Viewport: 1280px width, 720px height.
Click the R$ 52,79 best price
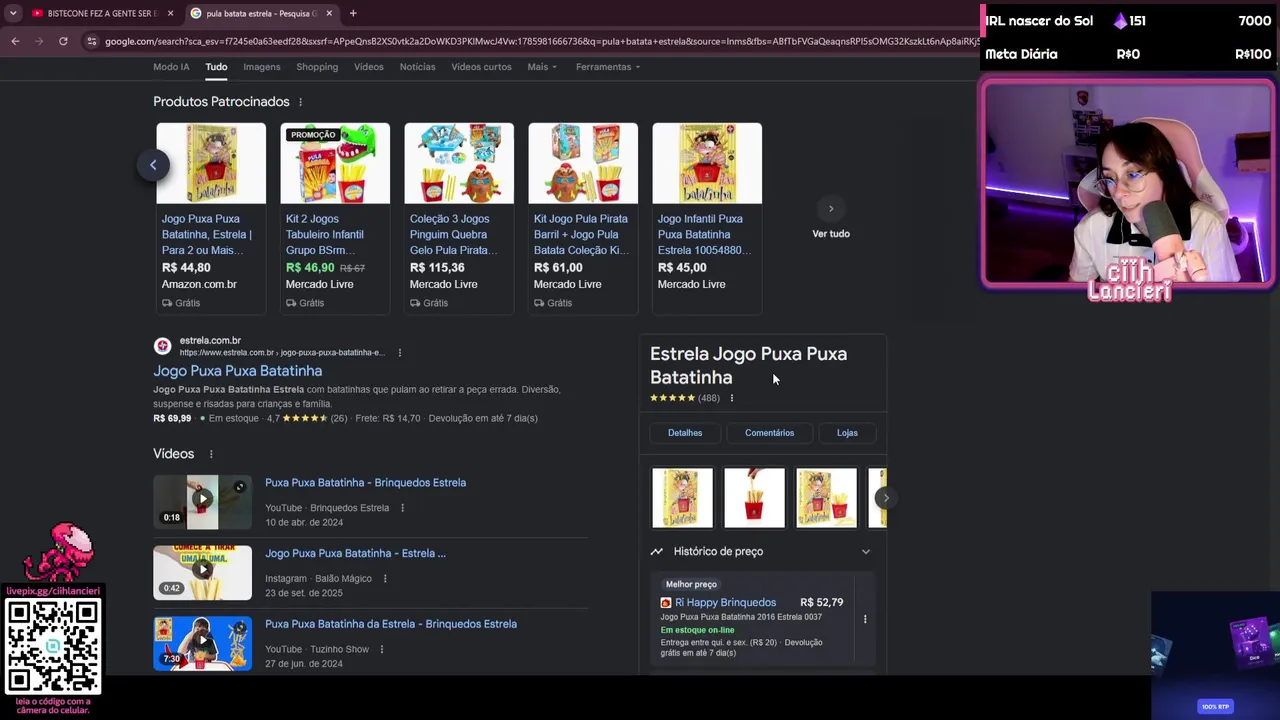click(x=821, y=603)
